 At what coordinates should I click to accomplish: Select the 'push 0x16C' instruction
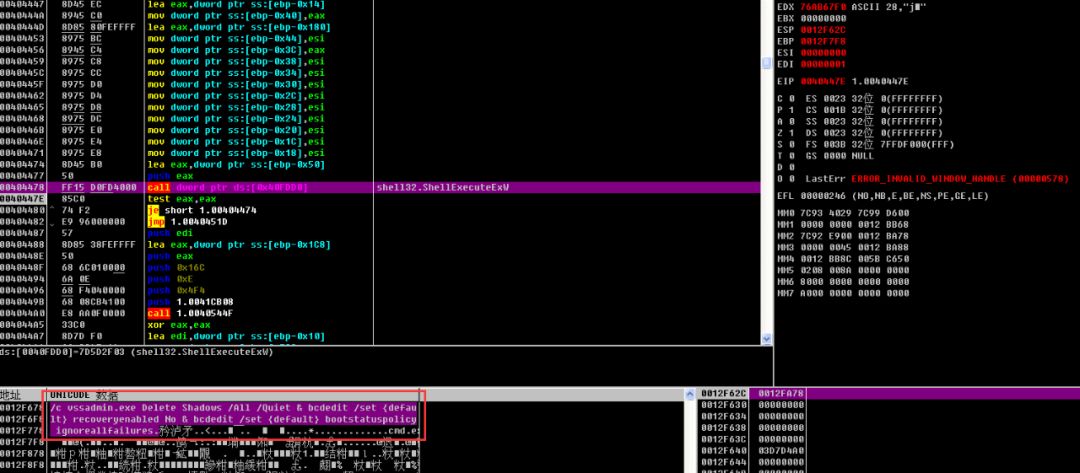174,267
